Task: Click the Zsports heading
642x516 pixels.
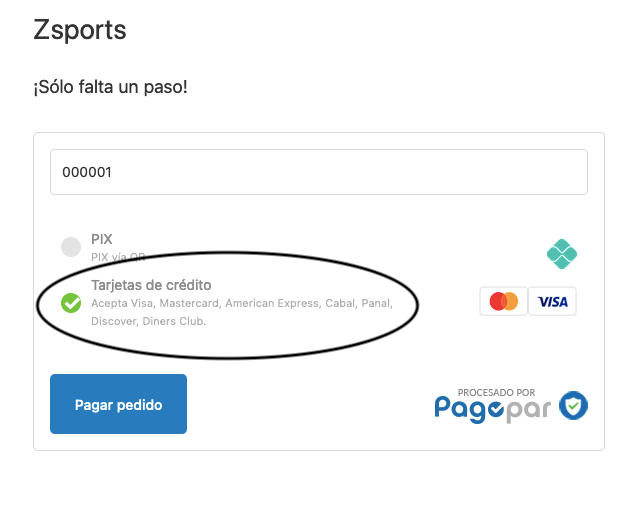Action: pos(80,30)
